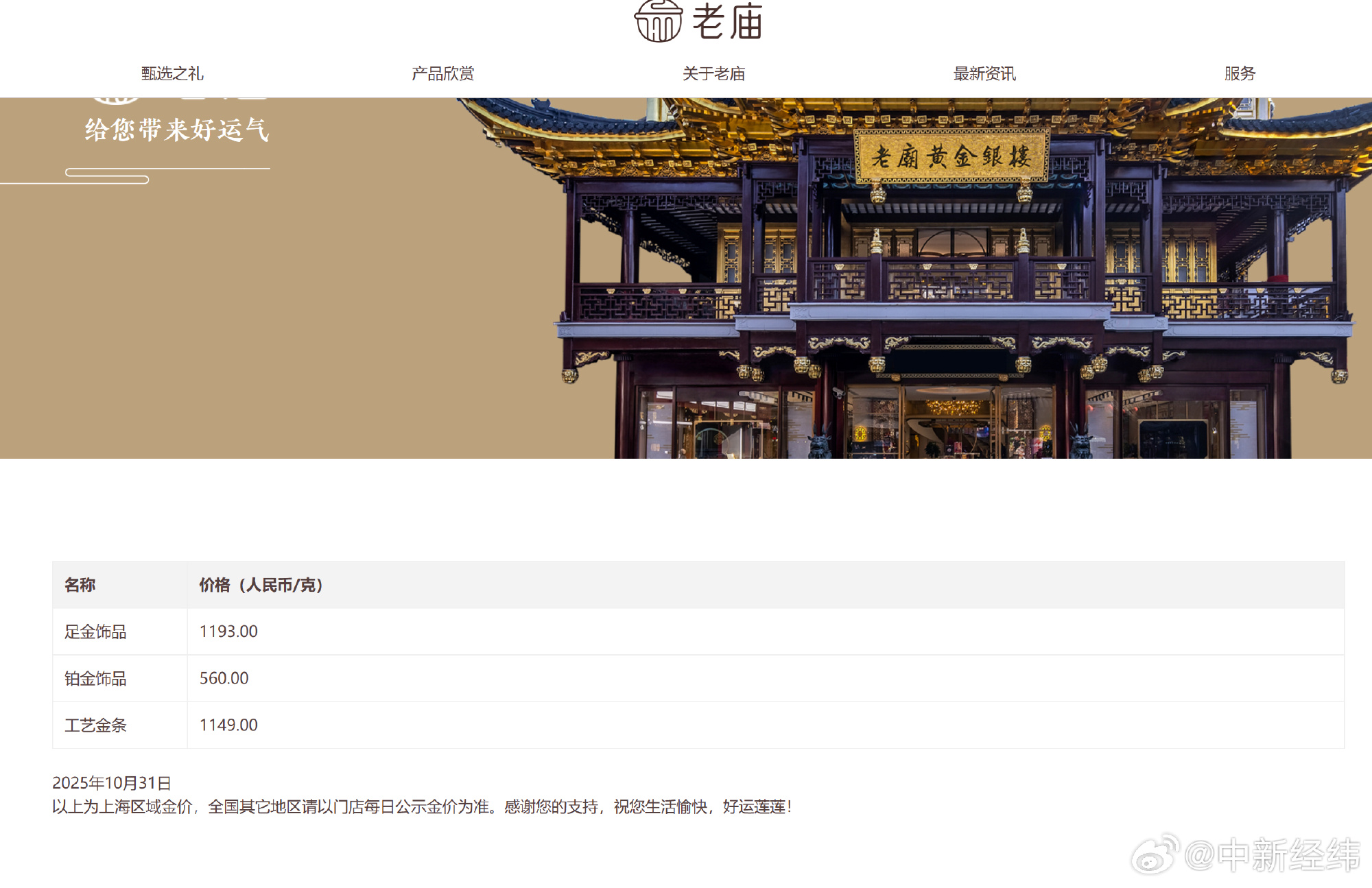Click the 价格（人民币/克）column header
The image size is (1372, 888).
coord(259,585)
